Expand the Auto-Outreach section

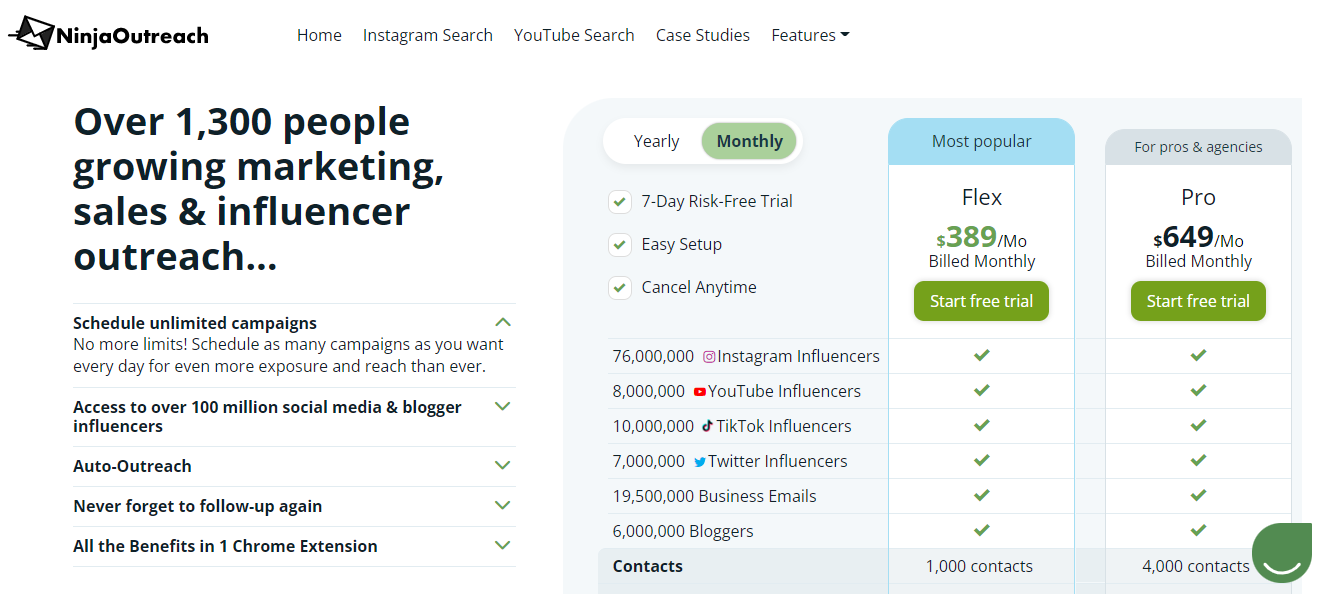pos(503,465)
